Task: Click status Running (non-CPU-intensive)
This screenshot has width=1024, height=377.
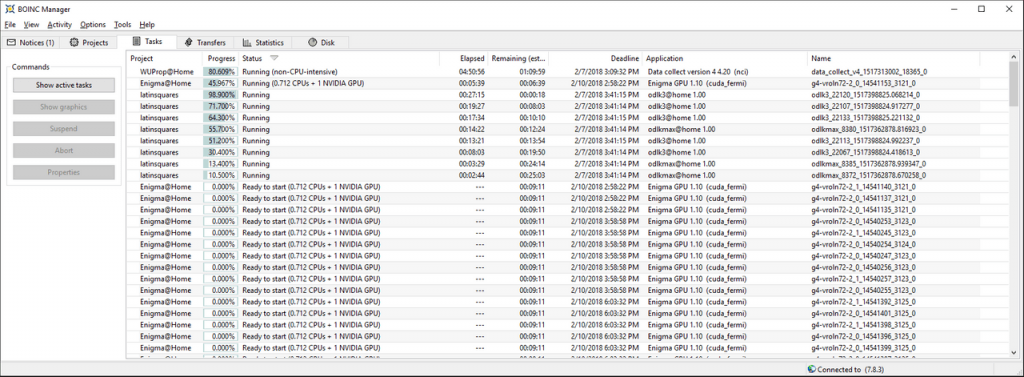Action: coord(290,71)
